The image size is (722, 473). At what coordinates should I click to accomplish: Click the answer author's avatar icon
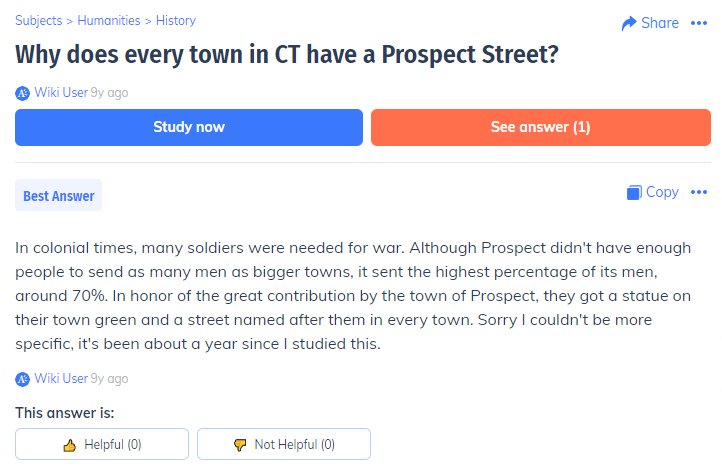23,379
